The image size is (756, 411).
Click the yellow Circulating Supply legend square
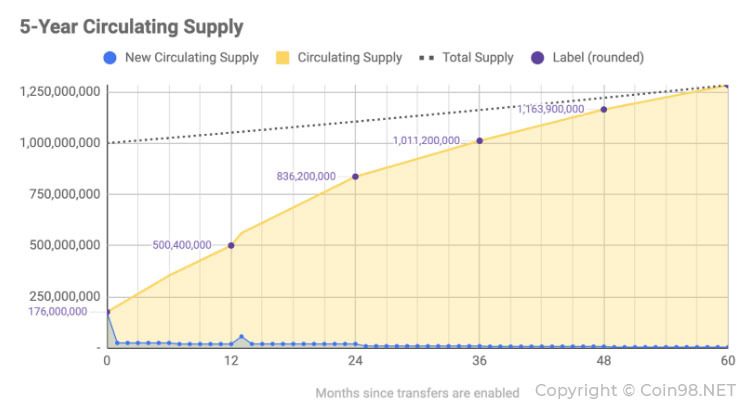pyautogui.click(x=283, y=58)
